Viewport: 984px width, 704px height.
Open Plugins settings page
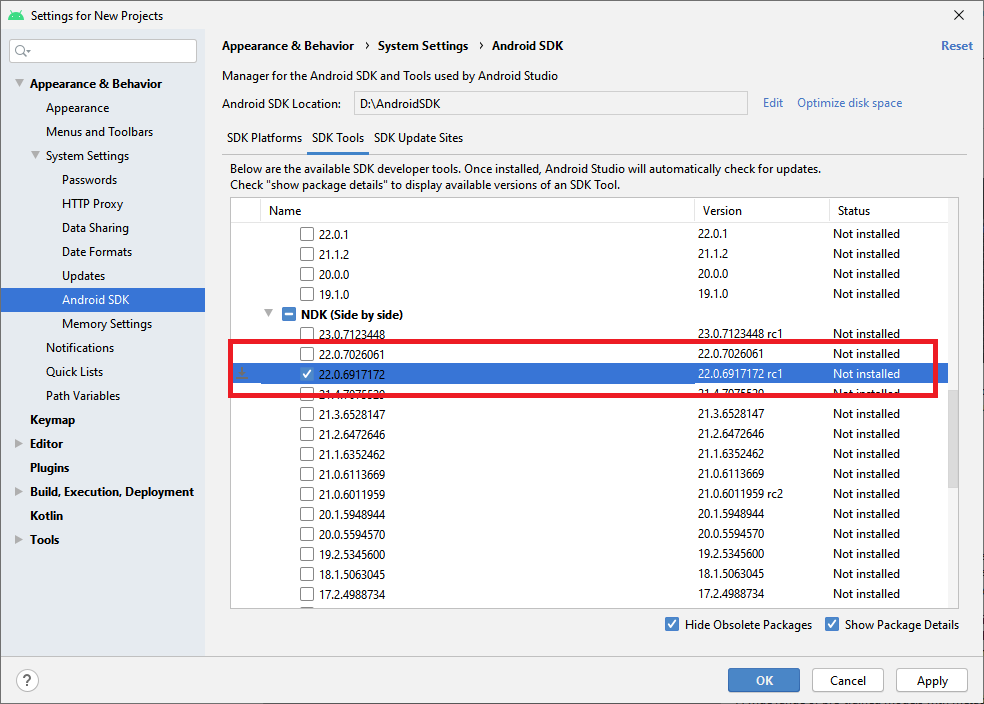[x=50, y=468]
